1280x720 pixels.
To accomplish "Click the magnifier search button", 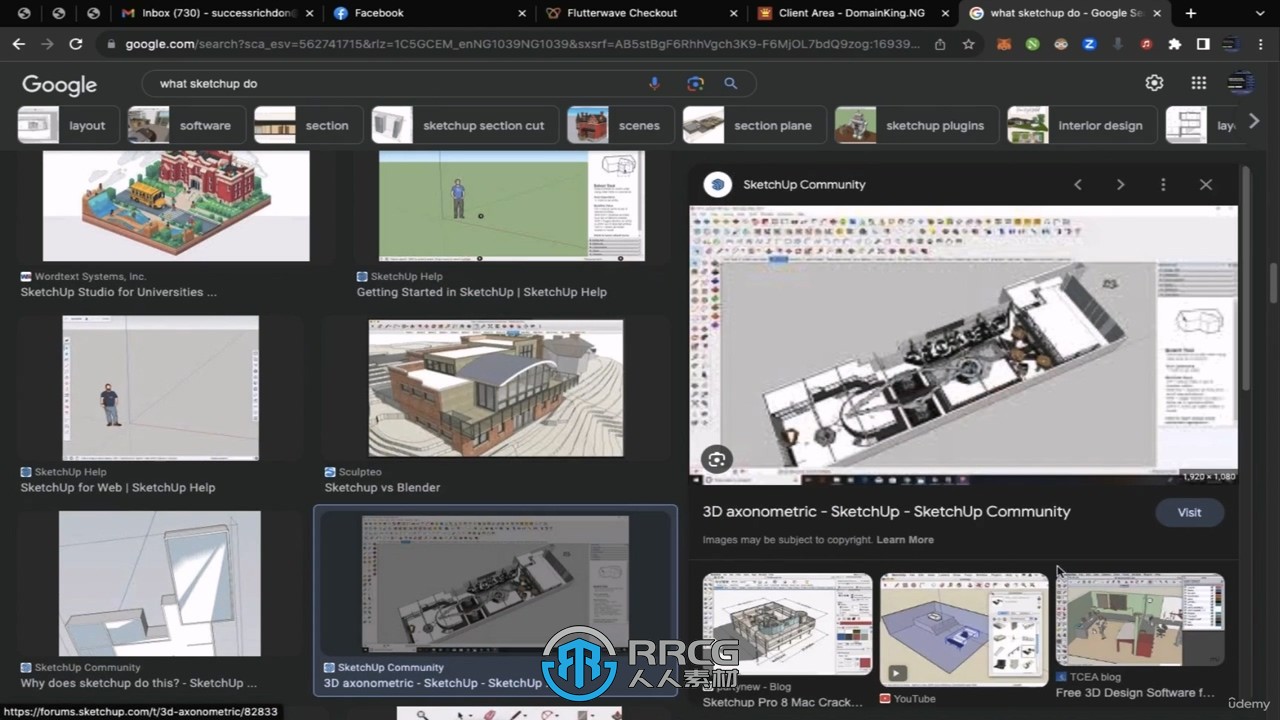I will [731, 84].
